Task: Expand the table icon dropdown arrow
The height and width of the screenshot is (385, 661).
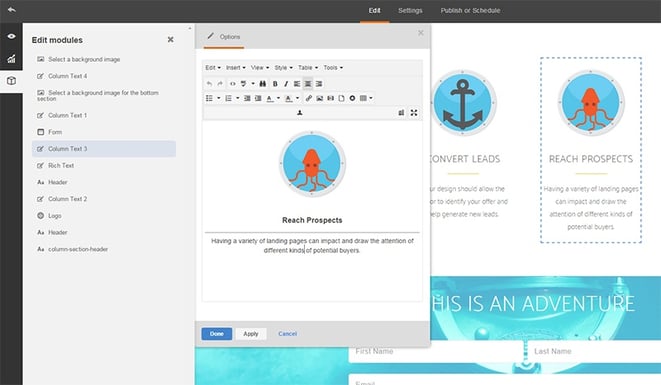Action: 371,98
